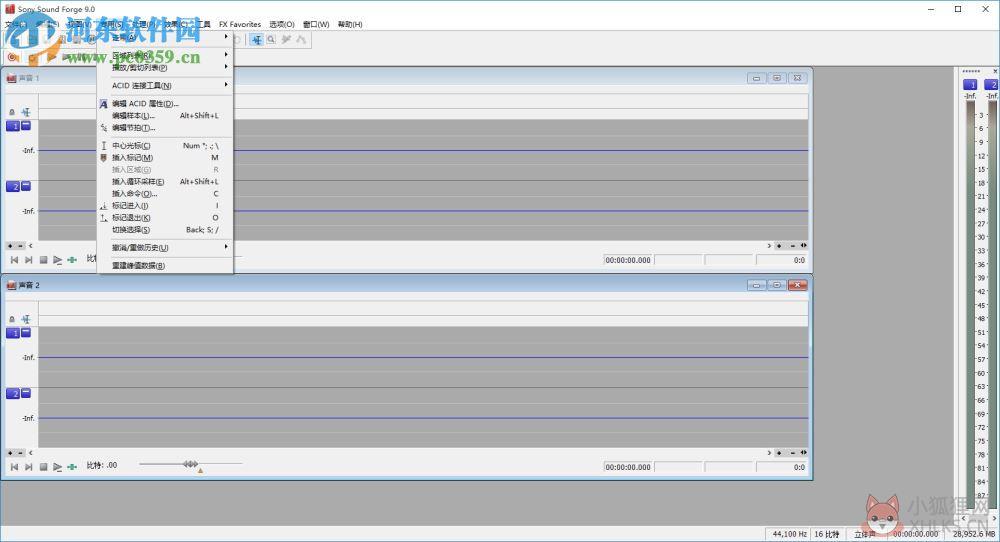Toggle channel 2 button in 声音 1
The image size is (1000, 542).
coord(13,187)
